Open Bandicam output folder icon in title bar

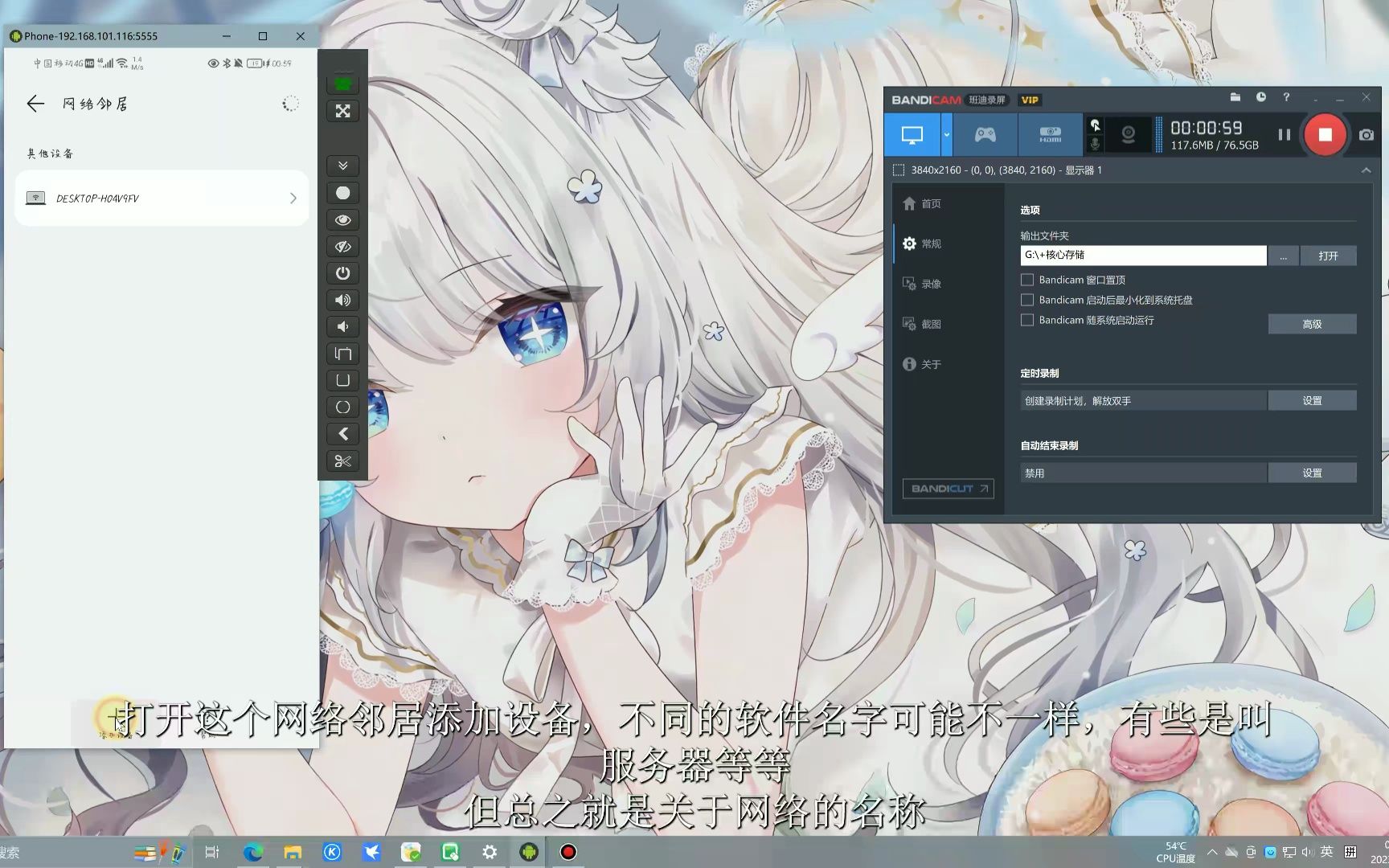tap(1235, 97)
